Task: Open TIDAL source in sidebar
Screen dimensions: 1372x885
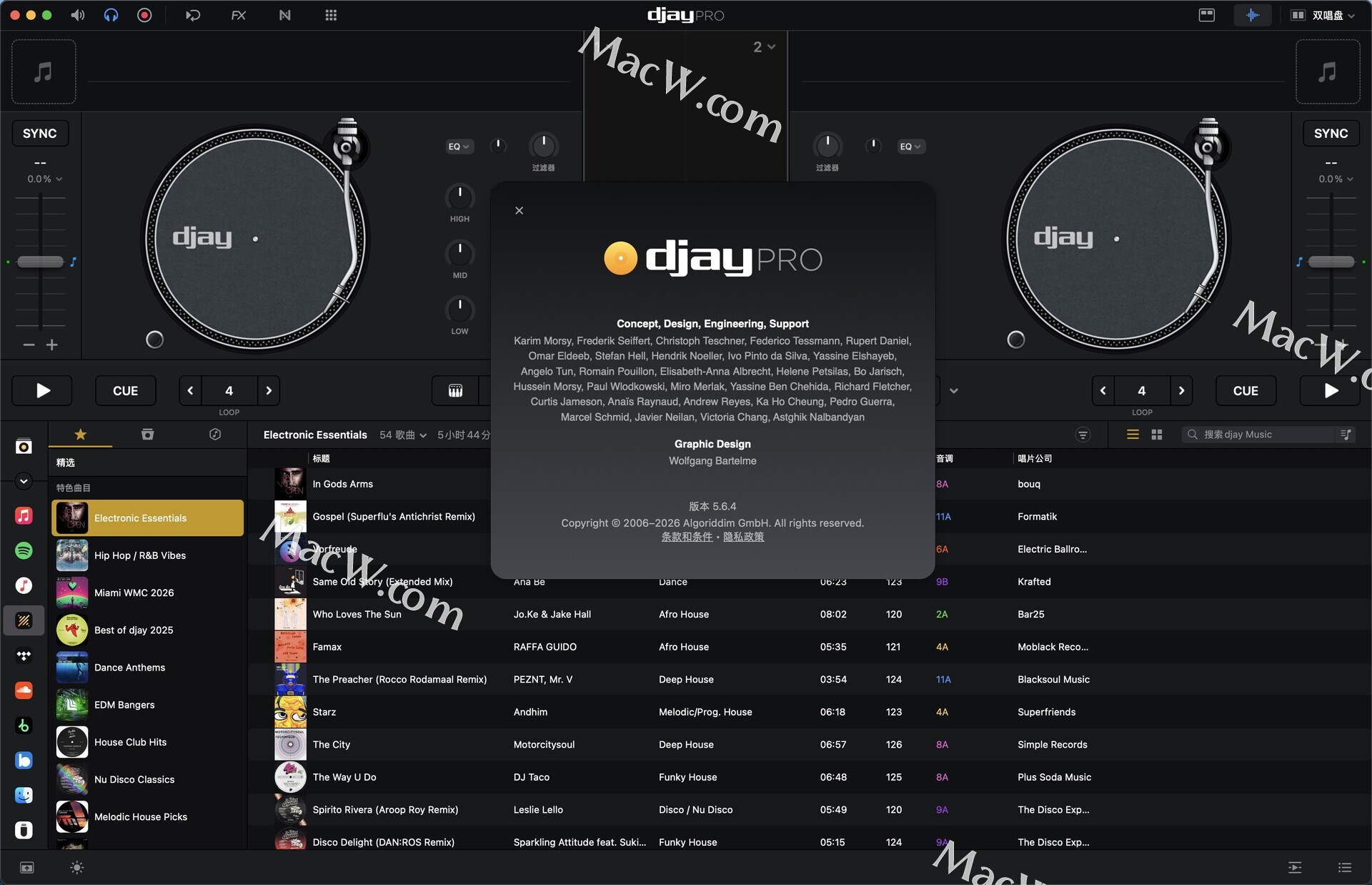Action: 24,656
